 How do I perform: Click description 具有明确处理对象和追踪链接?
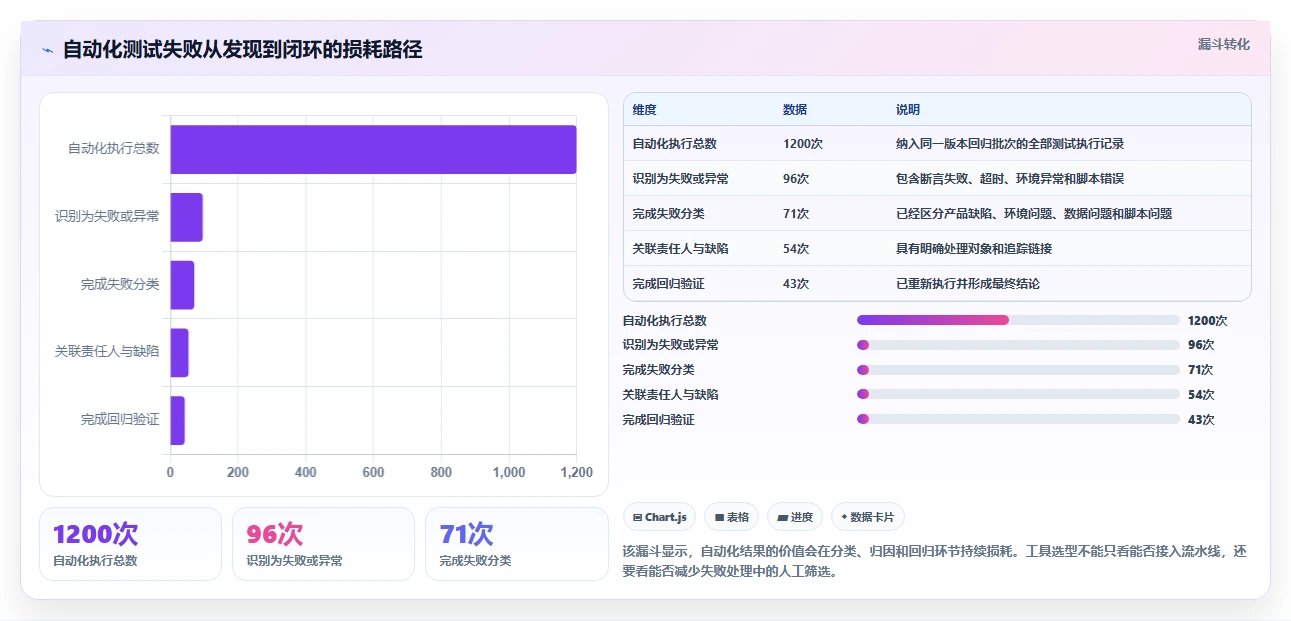[x=974, y=249]
